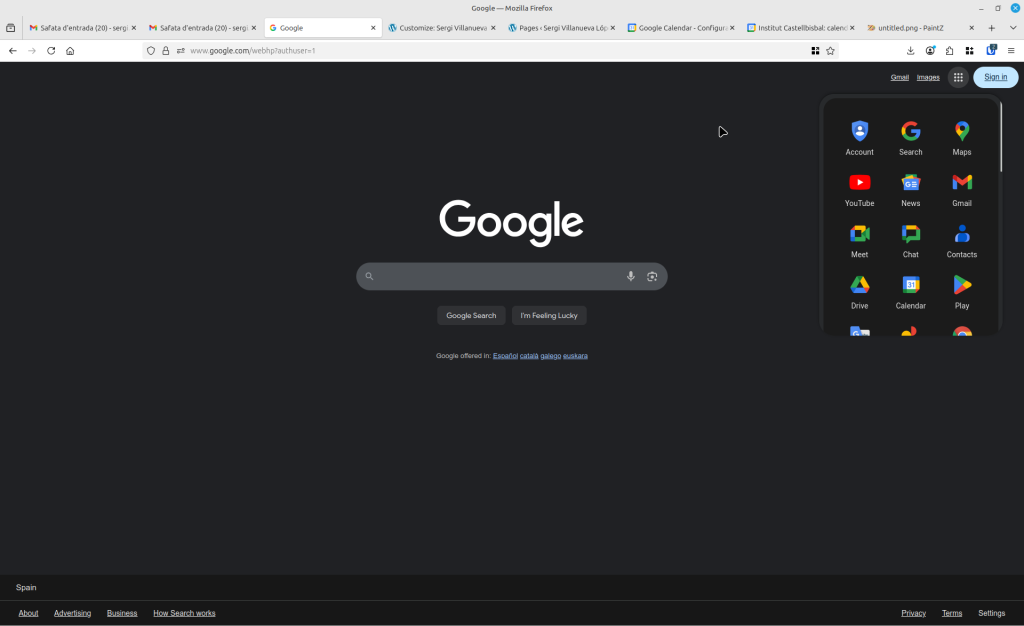Open Calendar from the apps grid
The height and width of the screenshot is (626, 1024).
pos(910,291)
